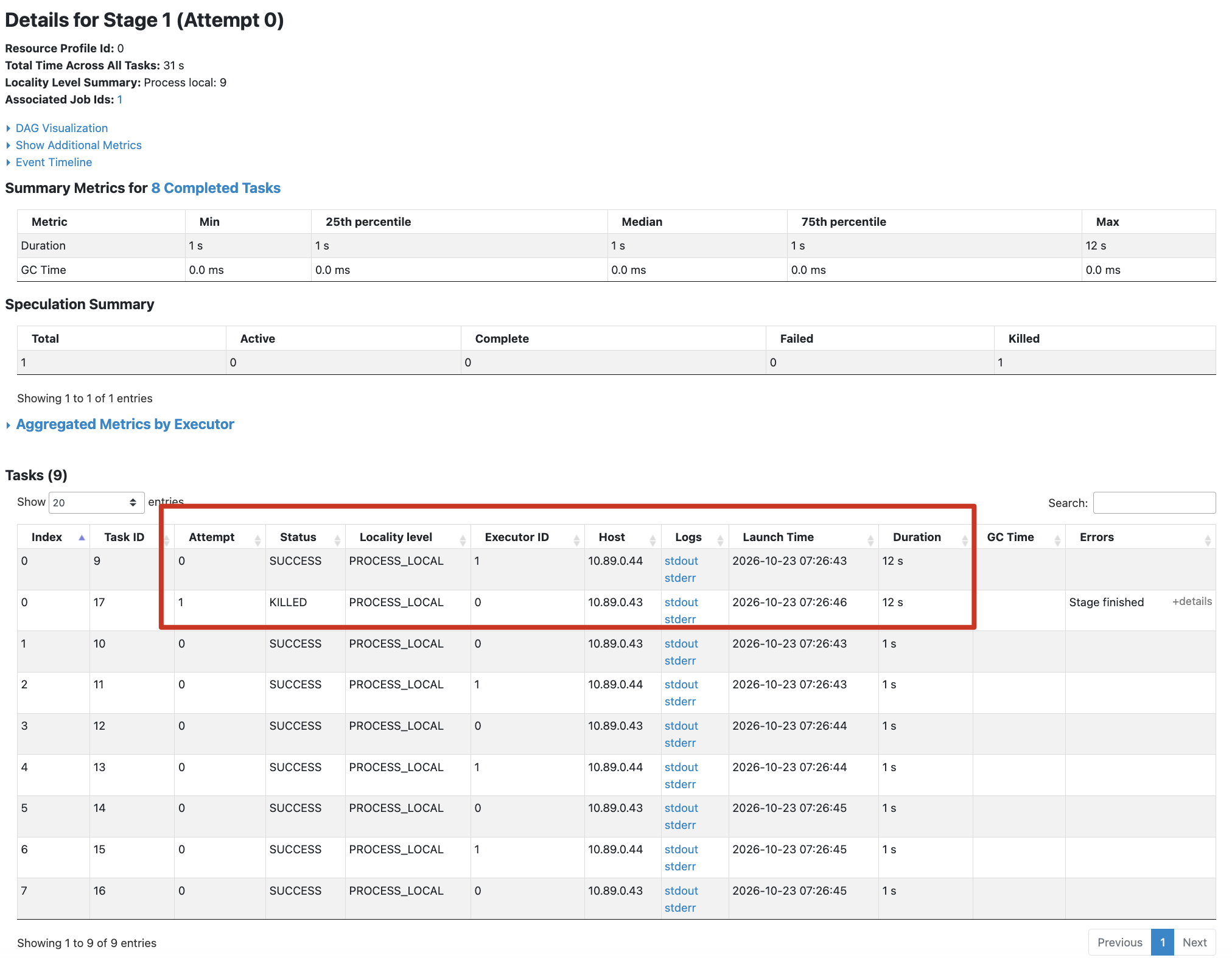The width and height of the screenshot is (1232, 958).
Task: Open stderr log for killed task 17
Action: coord(680,619)
